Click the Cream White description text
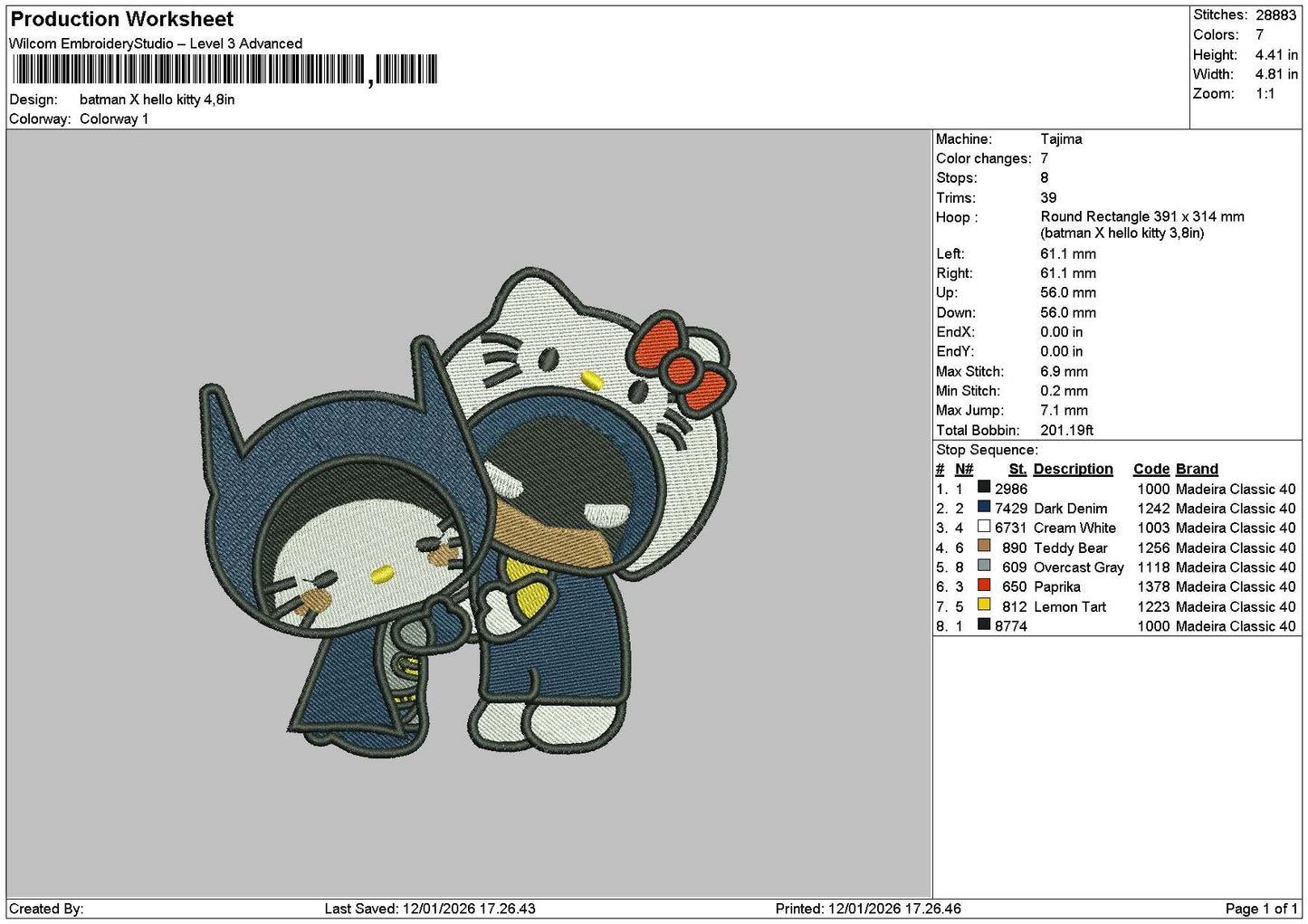1308x924 pixels. click(x=1075, y=528)
